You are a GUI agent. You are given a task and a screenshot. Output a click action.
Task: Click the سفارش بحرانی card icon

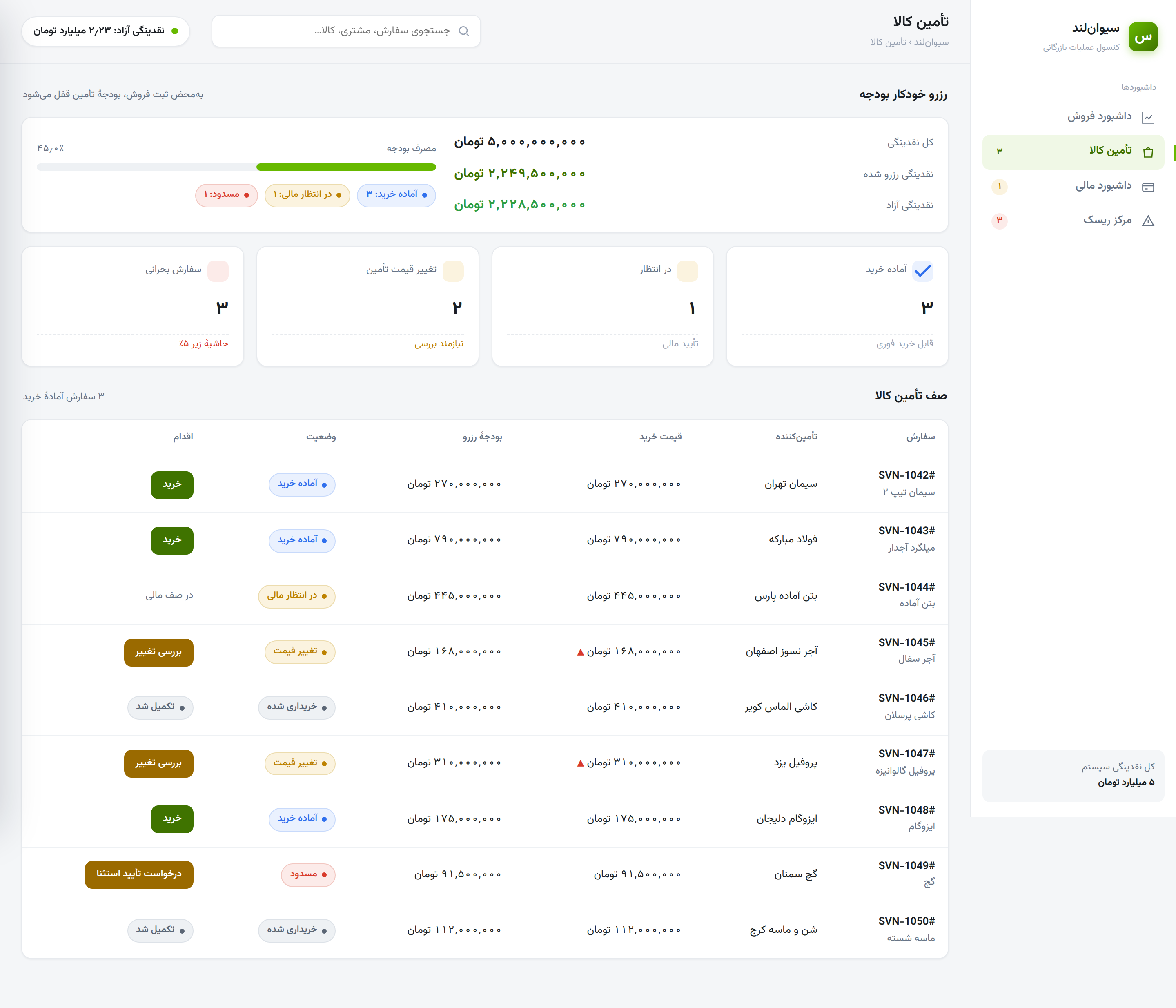tap(218, 271)
